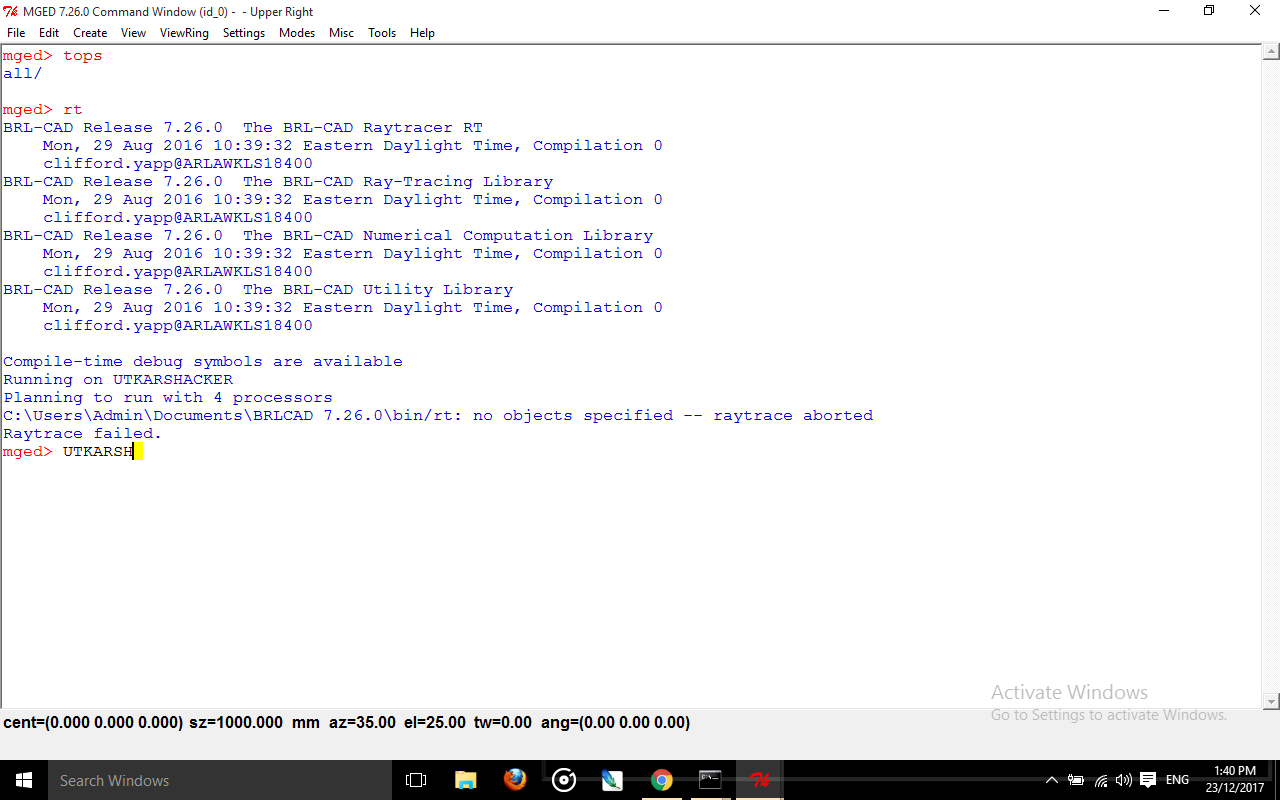
Task: Open the Action Center notifications icon
Action: point(1148,780)
